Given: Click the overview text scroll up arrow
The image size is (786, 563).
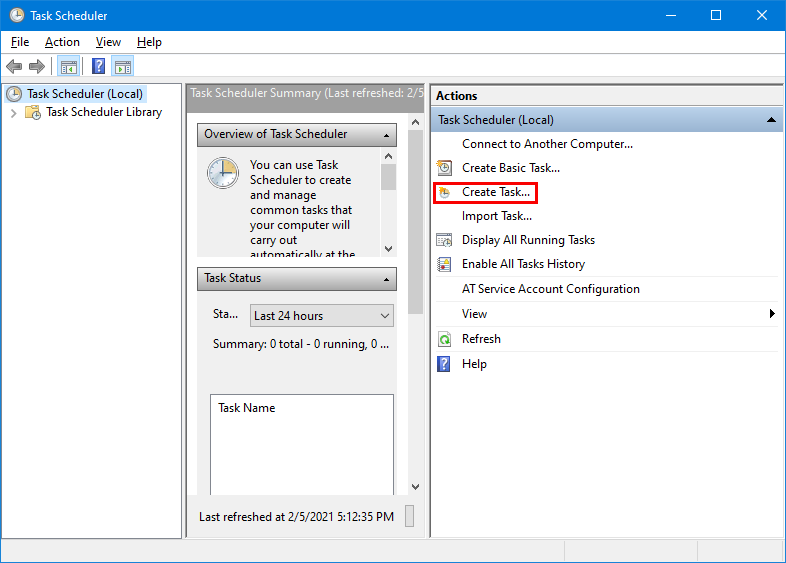Looking at the screenshot, I should 388,156.
